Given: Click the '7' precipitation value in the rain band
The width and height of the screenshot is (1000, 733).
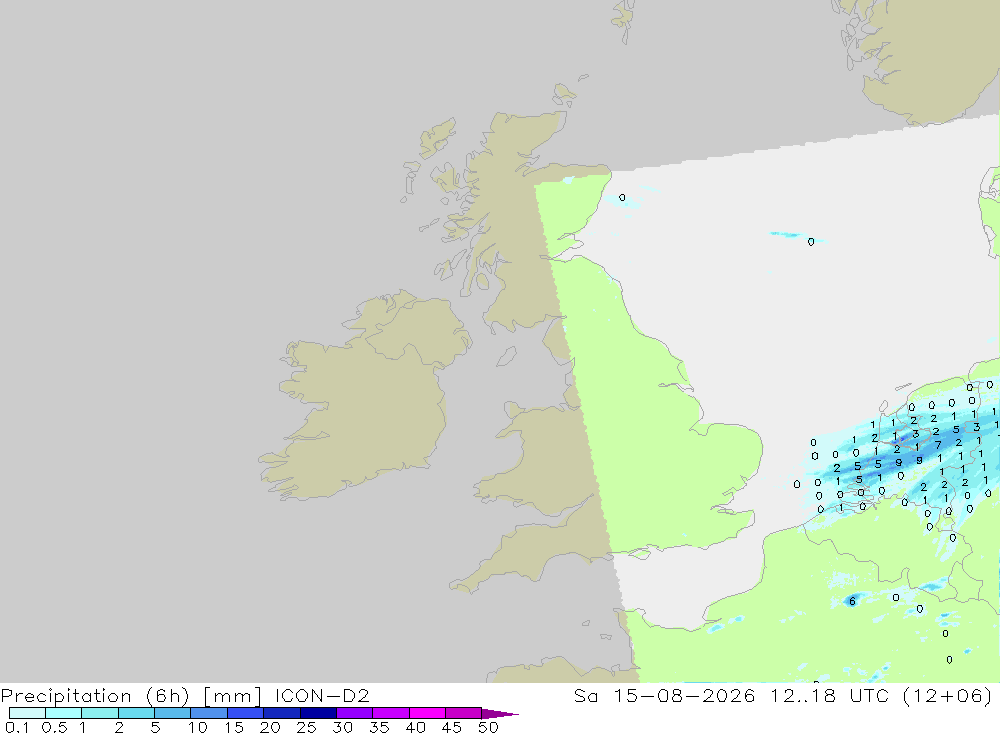Looking at the screenshot, I should pyautogui.click(x=938, y=445).
